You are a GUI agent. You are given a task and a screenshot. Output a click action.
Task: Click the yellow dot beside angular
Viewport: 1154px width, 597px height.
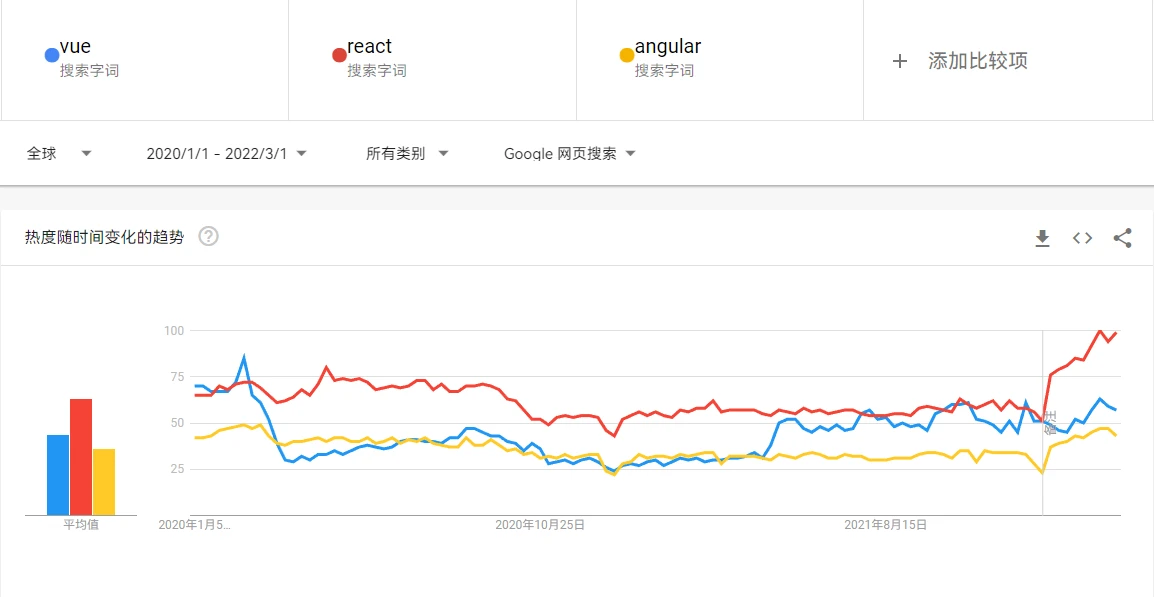pyautogui.click(x=627, y=55)
